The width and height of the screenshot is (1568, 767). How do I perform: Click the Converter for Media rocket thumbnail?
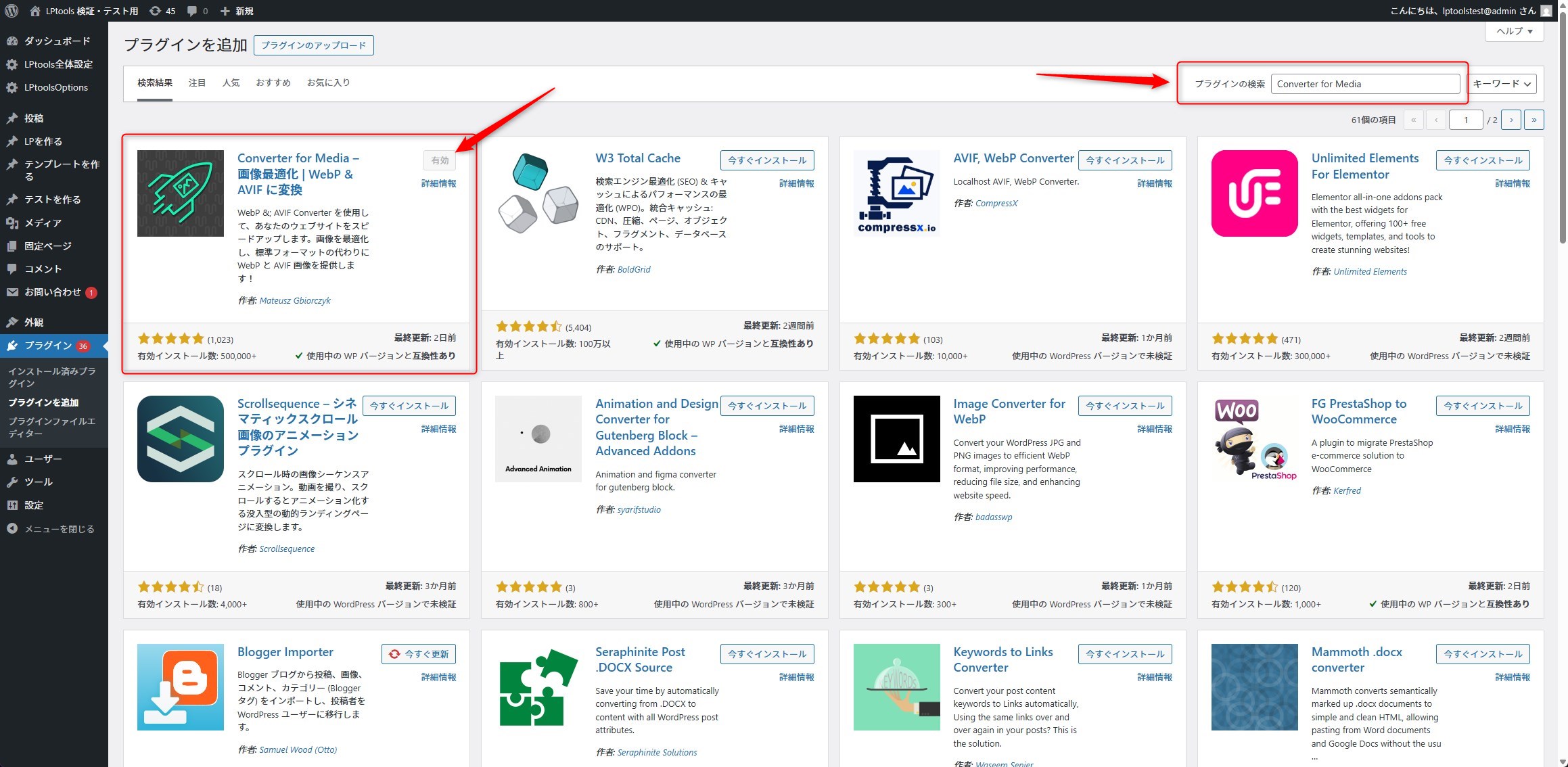181,193
